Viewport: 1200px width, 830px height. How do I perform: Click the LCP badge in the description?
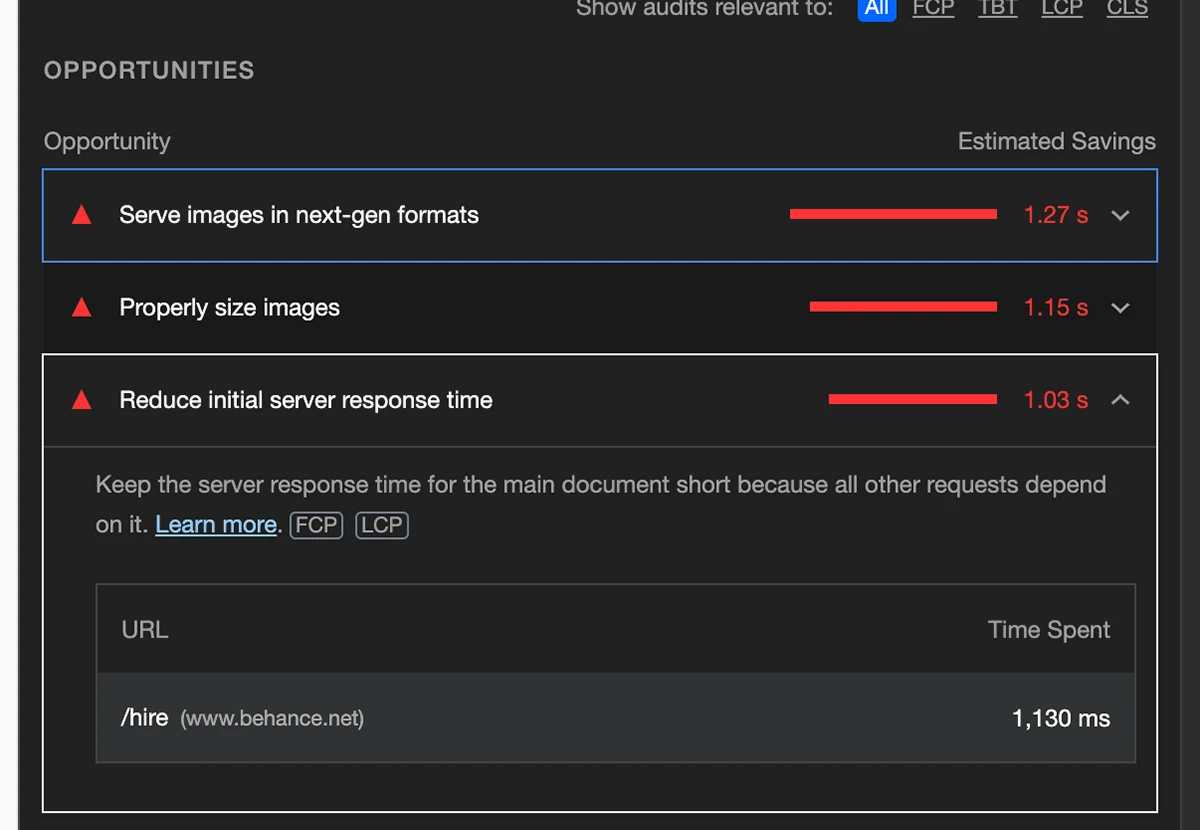[x=381, y=525]
